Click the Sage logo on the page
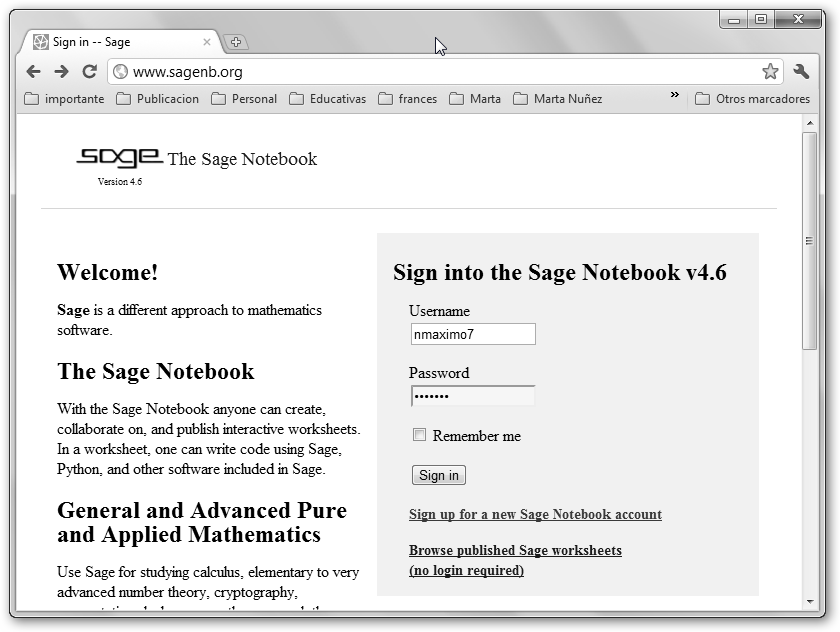Screen dimensions: 840x632 point(119,158)
